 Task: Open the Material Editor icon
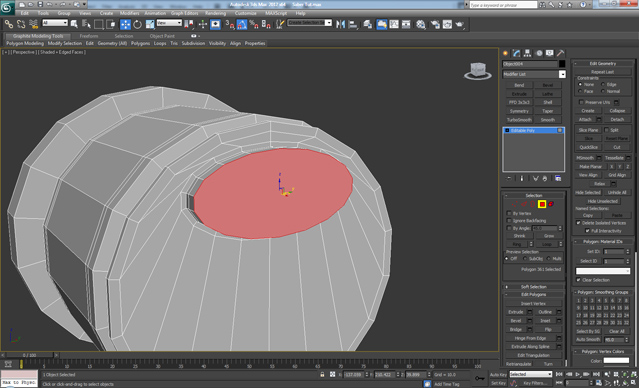[x=421, y=24]
